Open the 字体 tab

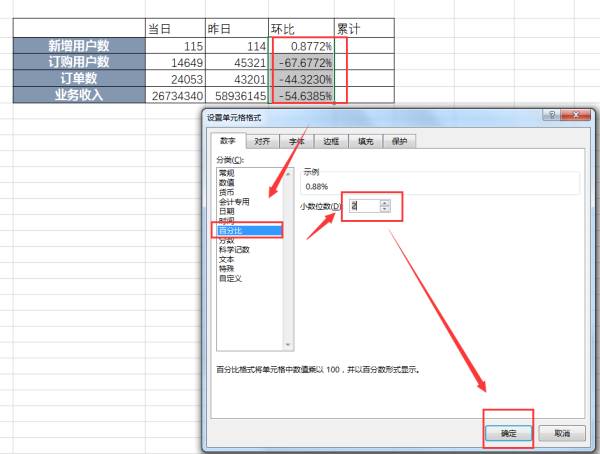point(297,142)
